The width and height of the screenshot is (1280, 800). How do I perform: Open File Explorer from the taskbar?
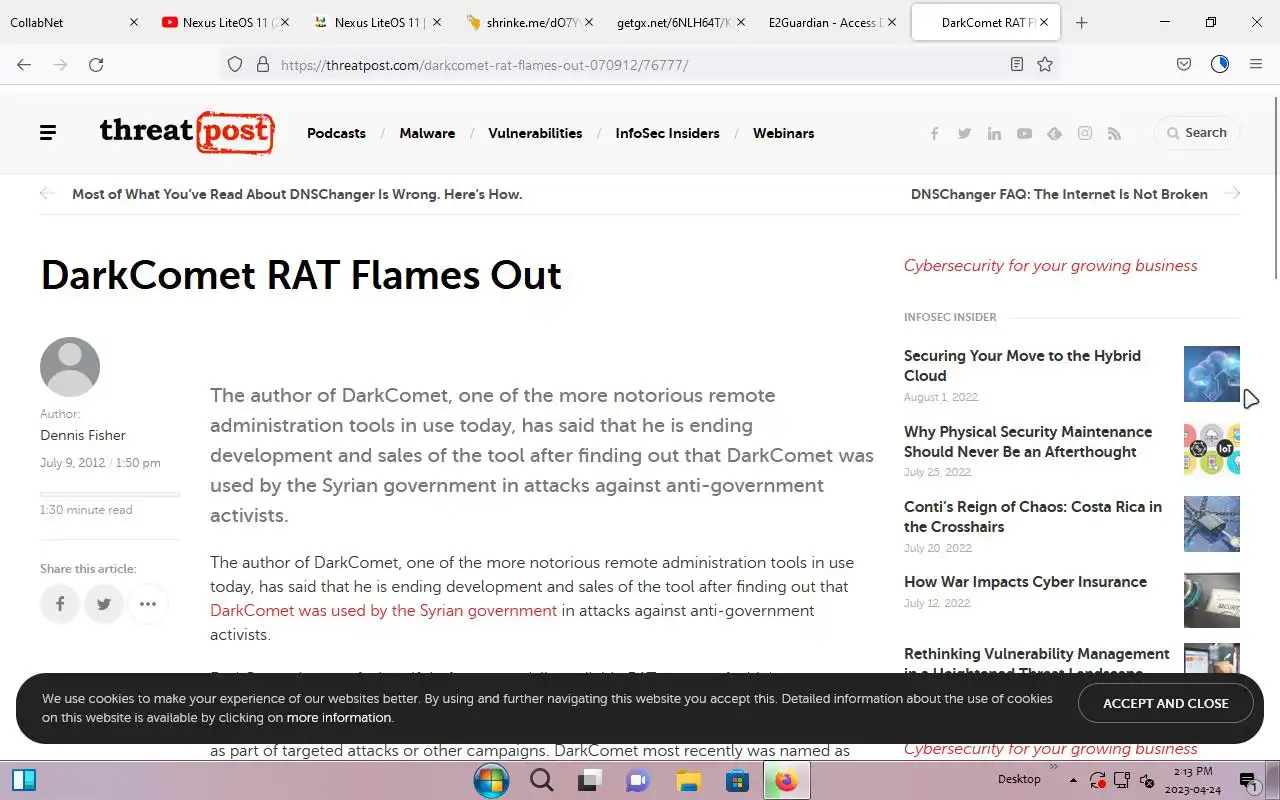pyautogui.click(x=688, y=780)
